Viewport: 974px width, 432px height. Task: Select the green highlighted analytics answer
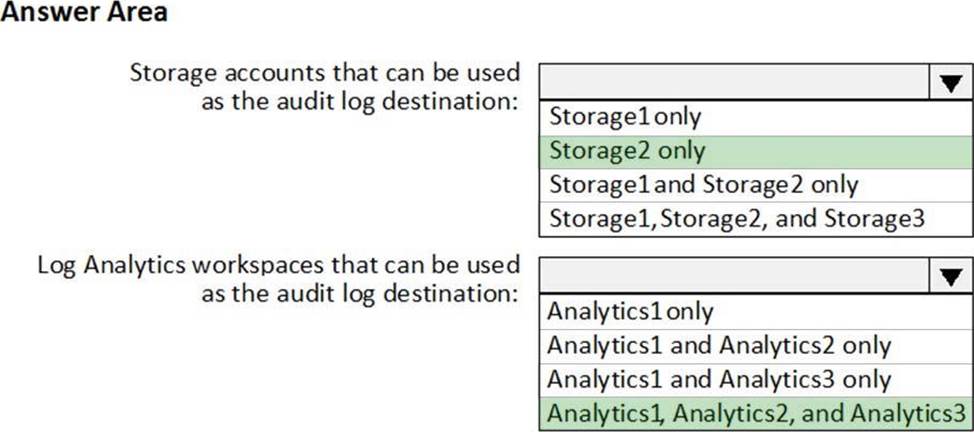click(x=758, y=413)
